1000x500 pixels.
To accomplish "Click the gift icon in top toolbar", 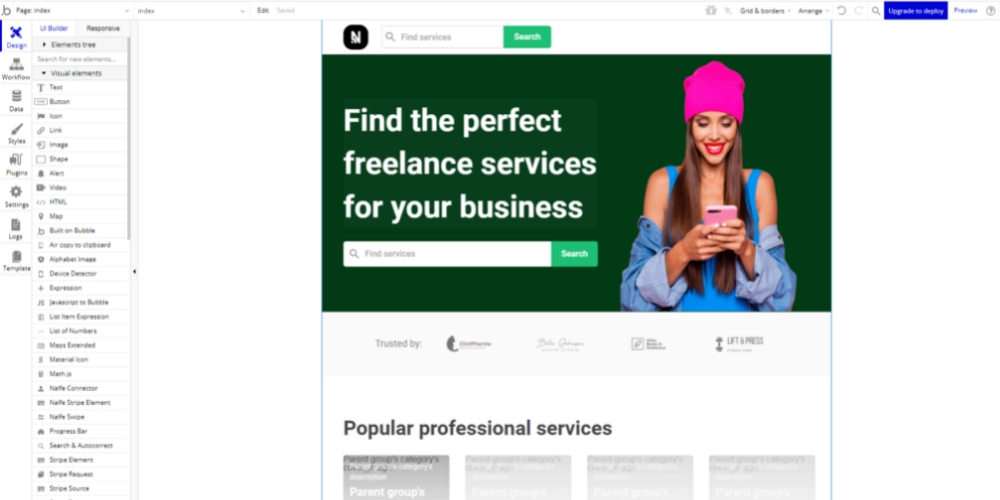I will pos(711,11).
